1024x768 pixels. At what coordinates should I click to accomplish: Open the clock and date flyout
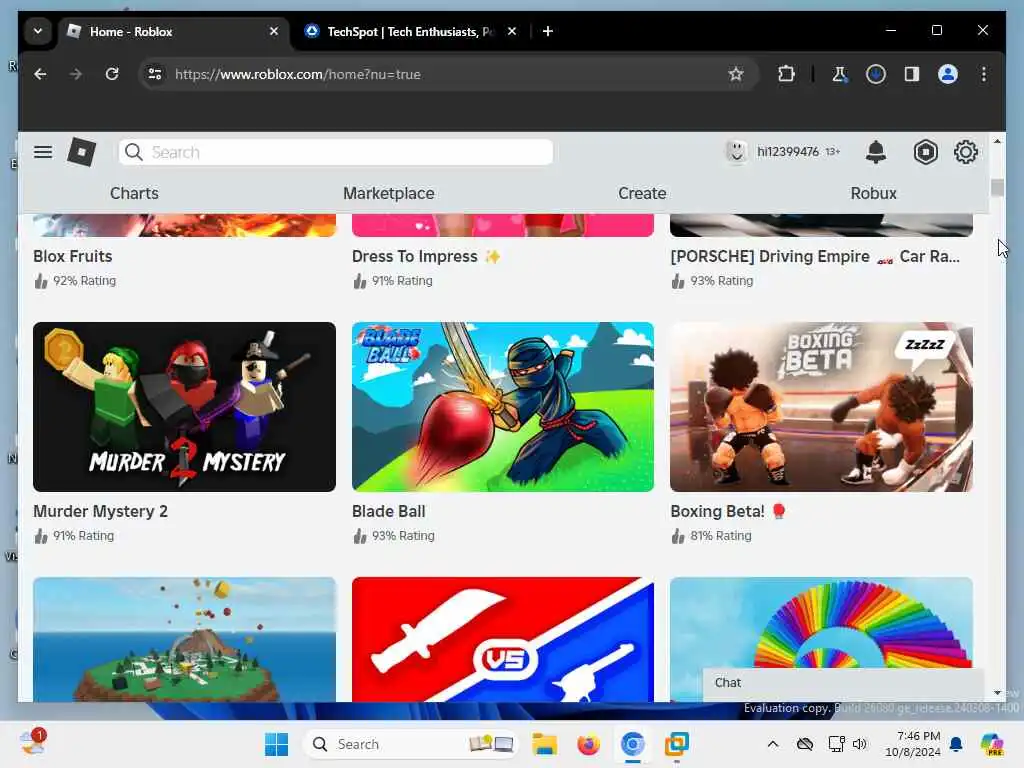pyautogui.click(x=912, y=744)
